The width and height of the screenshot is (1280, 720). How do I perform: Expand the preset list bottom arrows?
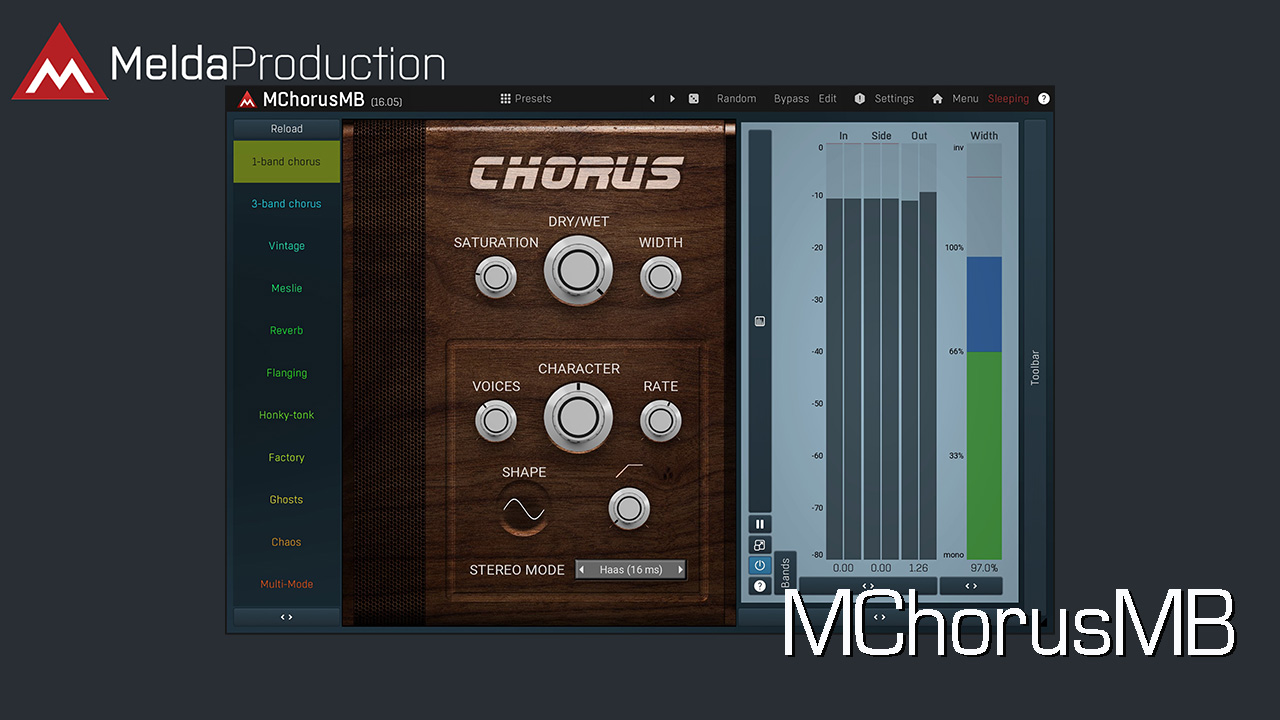click(x=287, y=617)
